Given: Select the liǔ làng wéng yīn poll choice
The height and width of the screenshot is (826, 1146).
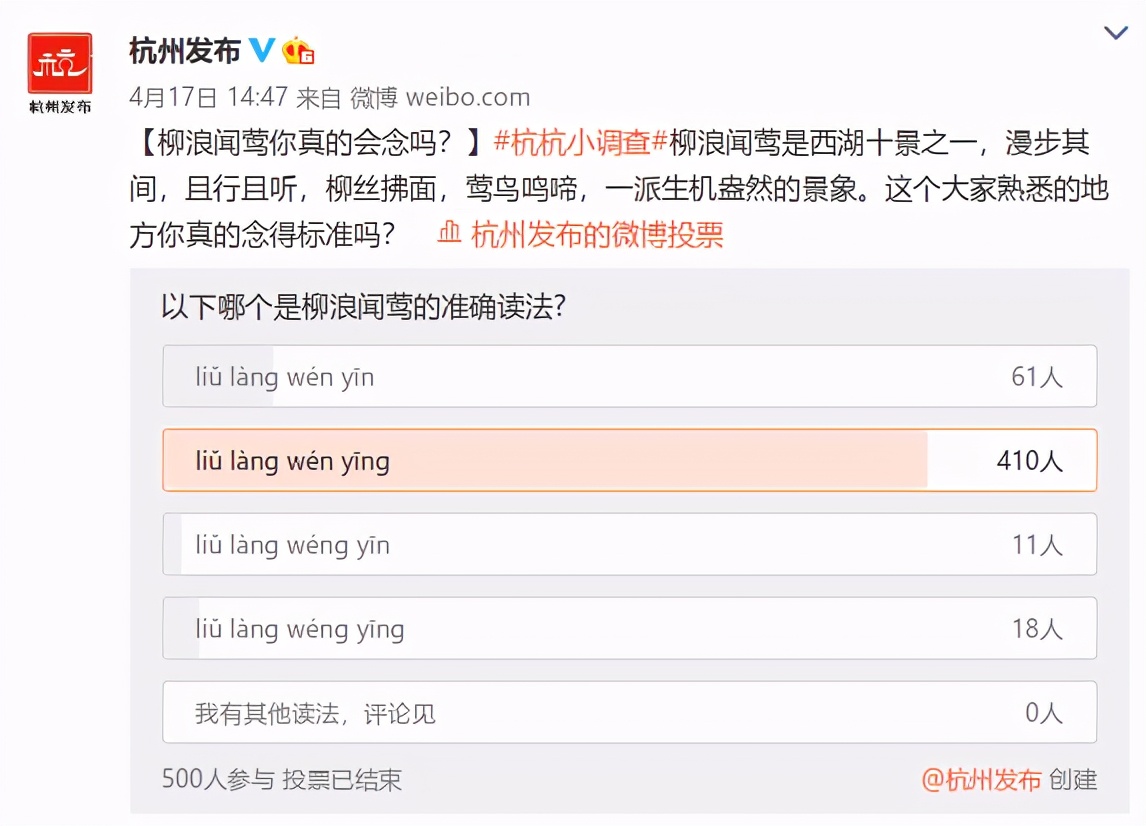Looking at the screenshot, I should point(630,544).
